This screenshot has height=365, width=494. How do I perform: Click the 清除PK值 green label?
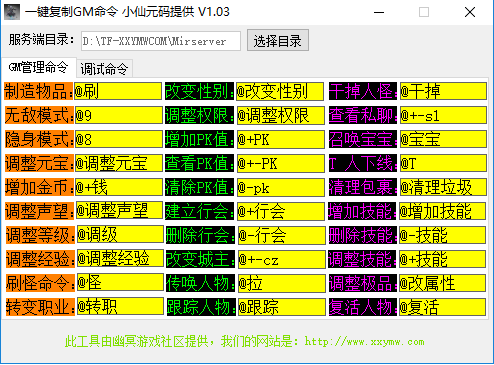pos(199,187)
